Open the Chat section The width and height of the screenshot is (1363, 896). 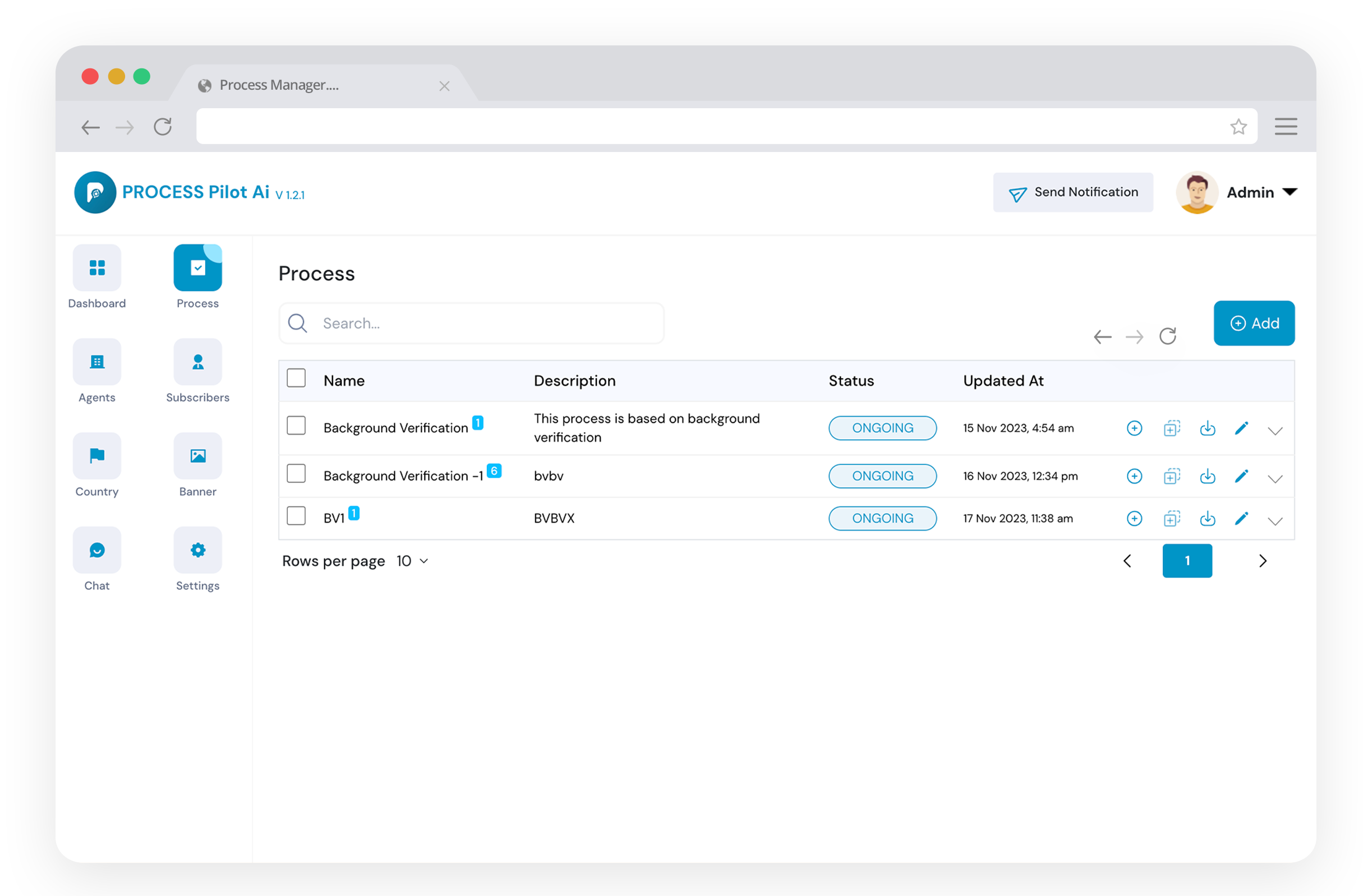click(x=96, y=549)
